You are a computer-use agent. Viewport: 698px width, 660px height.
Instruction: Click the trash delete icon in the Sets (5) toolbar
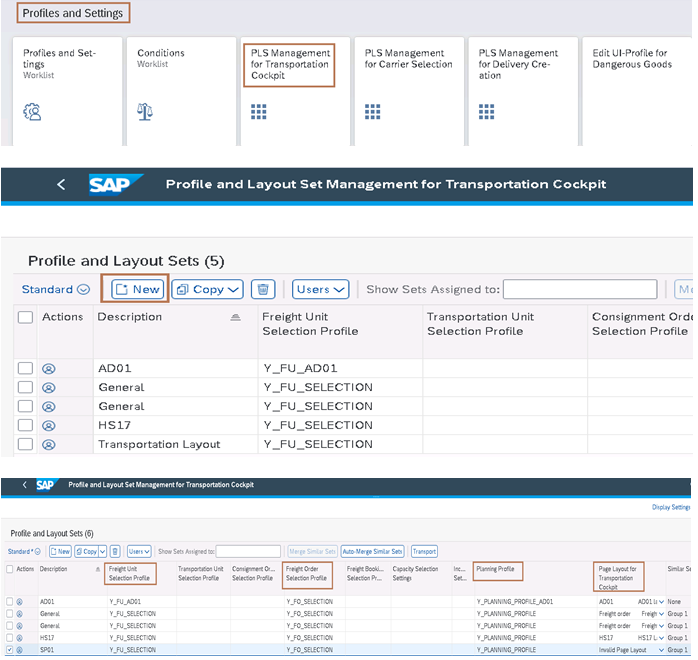click(x=263, y=289)
